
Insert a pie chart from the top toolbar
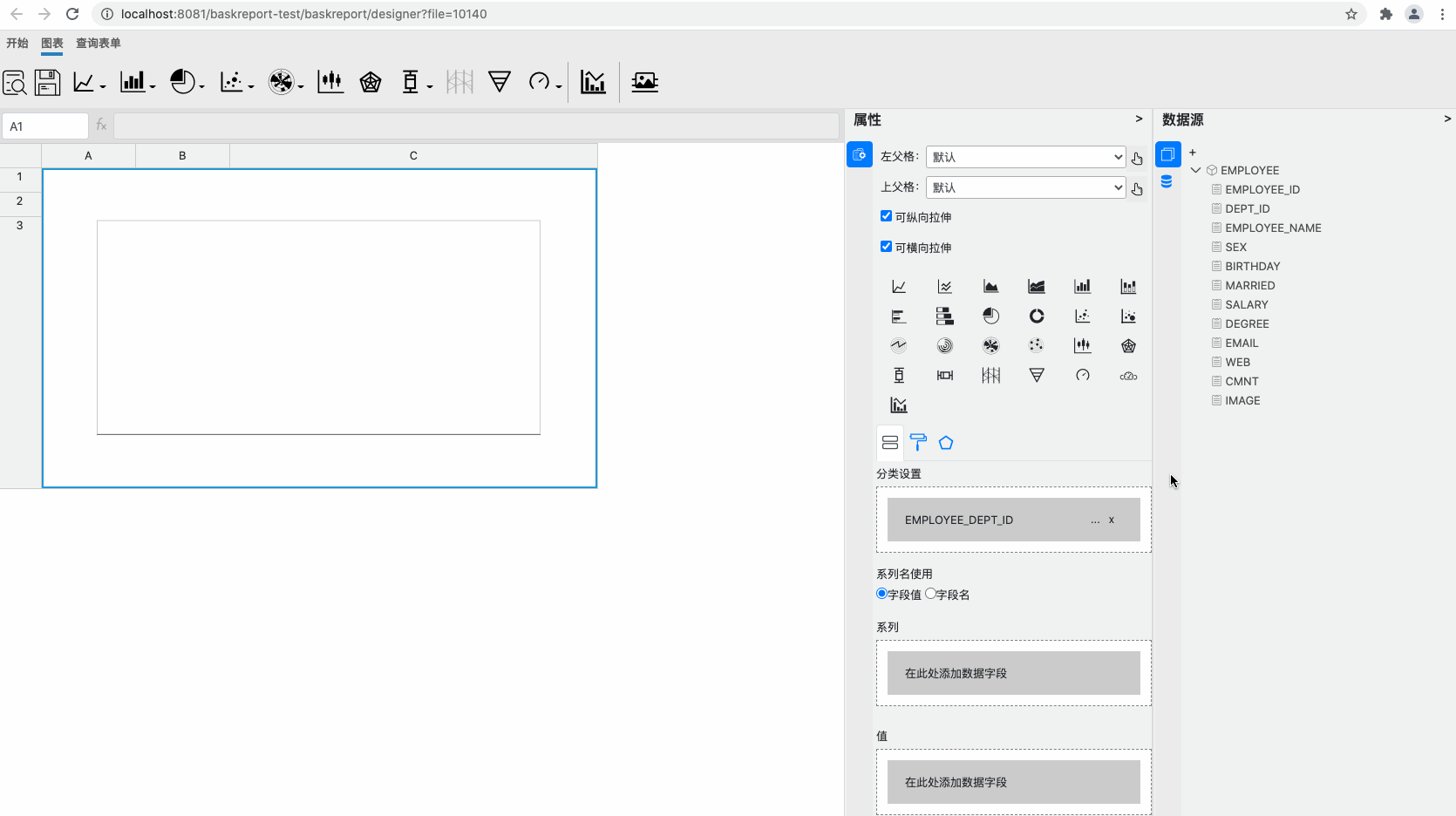[182, 82]
